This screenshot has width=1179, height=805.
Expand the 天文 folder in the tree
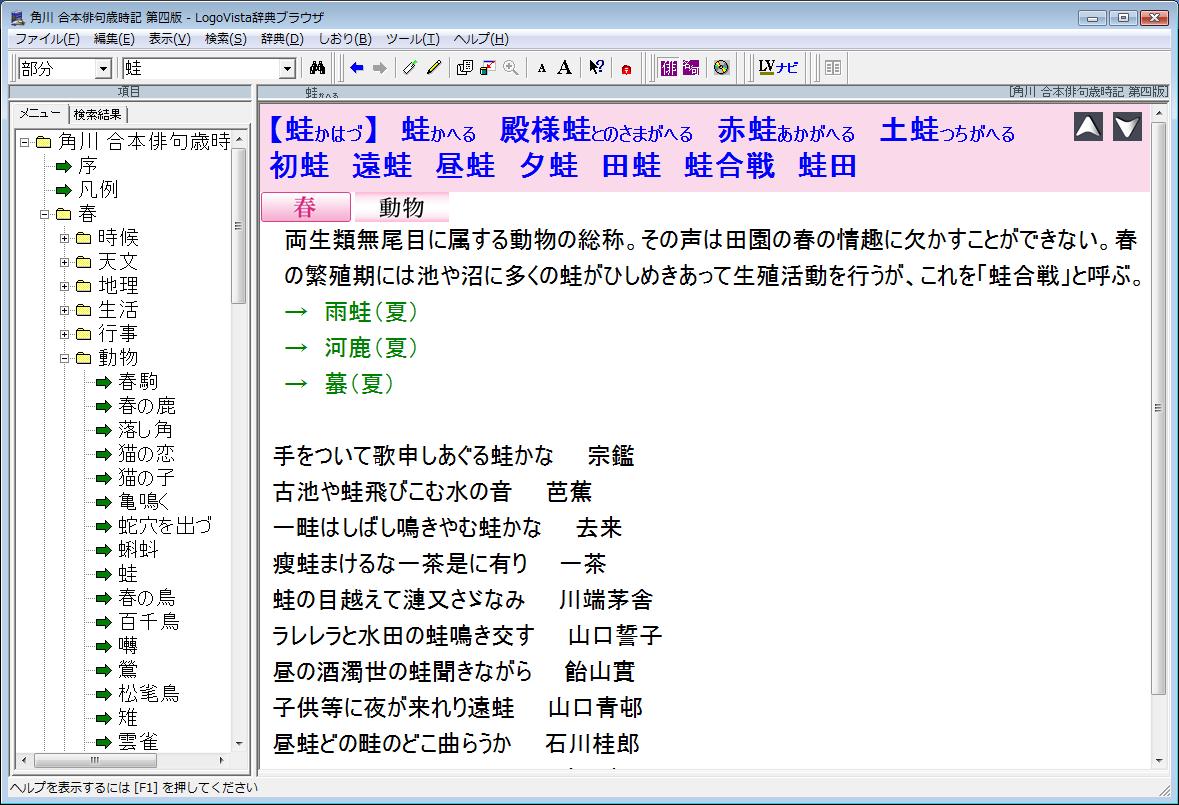coord(64,262)
